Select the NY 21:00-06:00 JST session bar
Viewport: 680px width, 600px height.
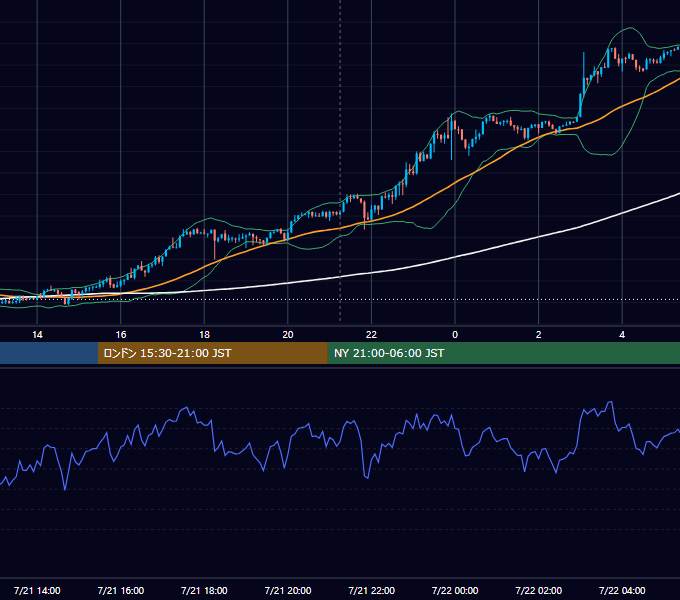[503, 353]
